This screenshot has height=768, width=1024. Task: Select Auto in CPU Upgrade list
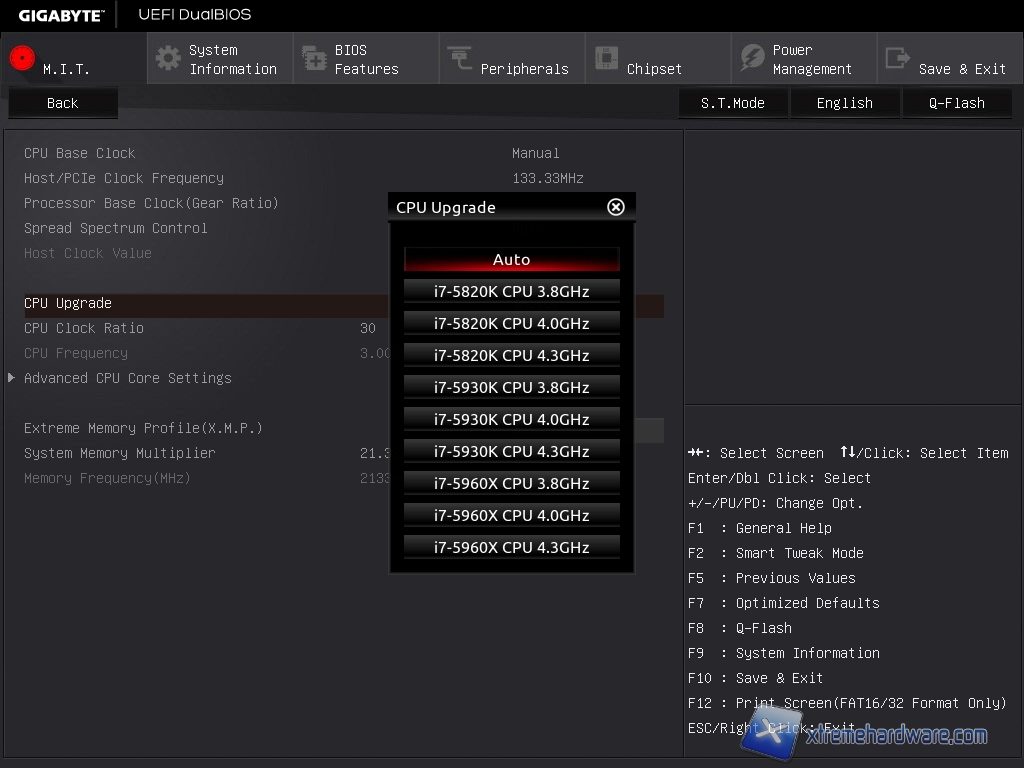[x=511, y=259]
